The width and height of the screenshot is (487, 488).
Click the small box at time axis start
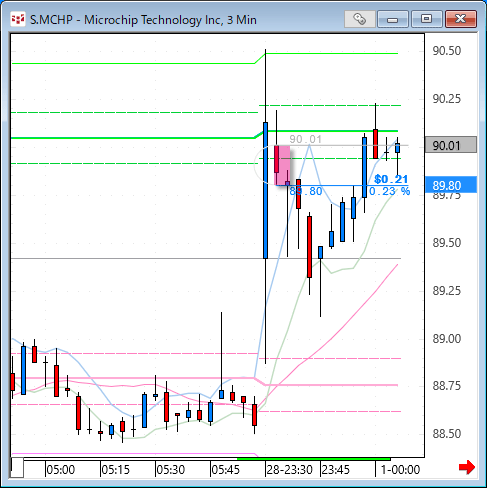(x=17, y=468)
